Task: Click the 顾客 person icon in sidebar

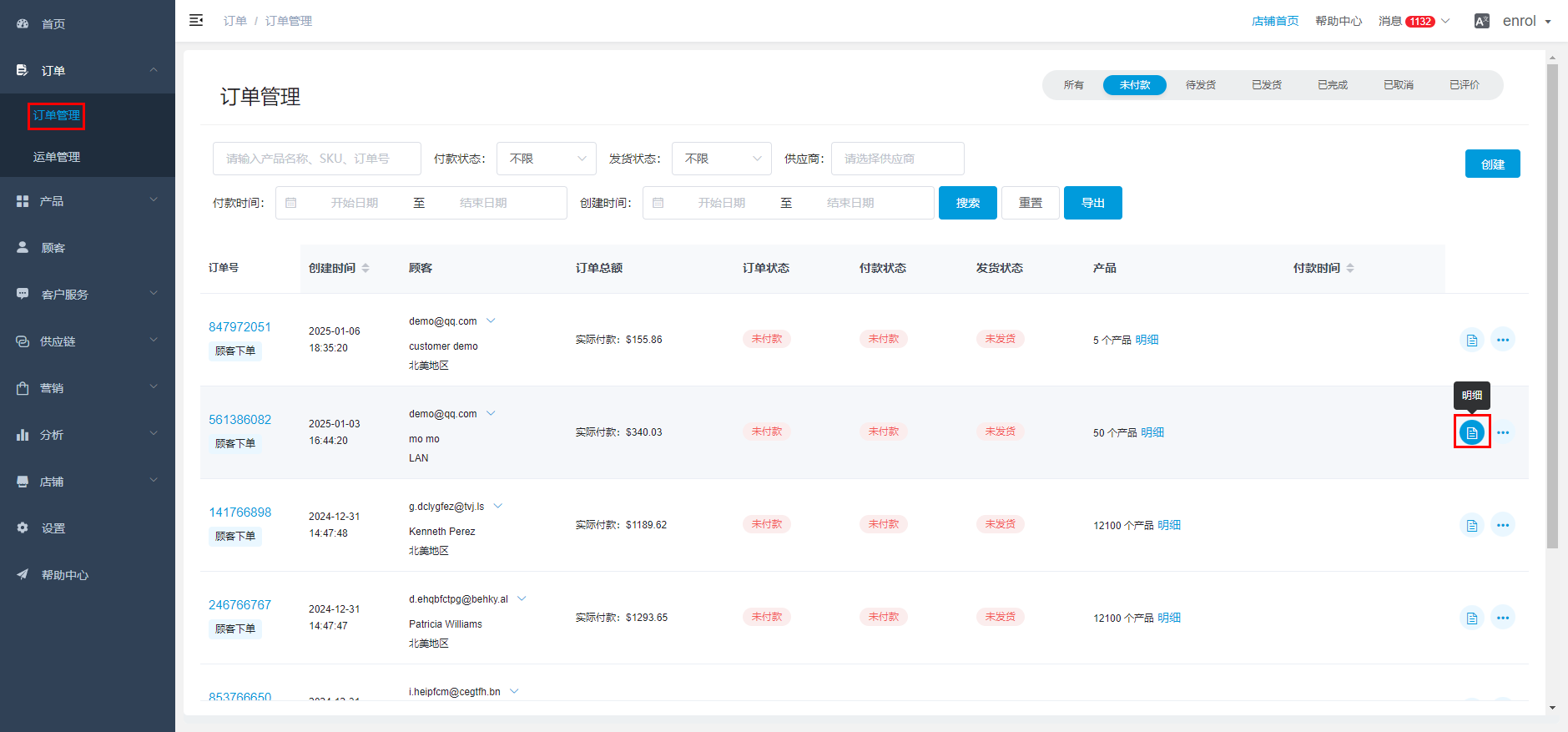Action: coord(23,247)
